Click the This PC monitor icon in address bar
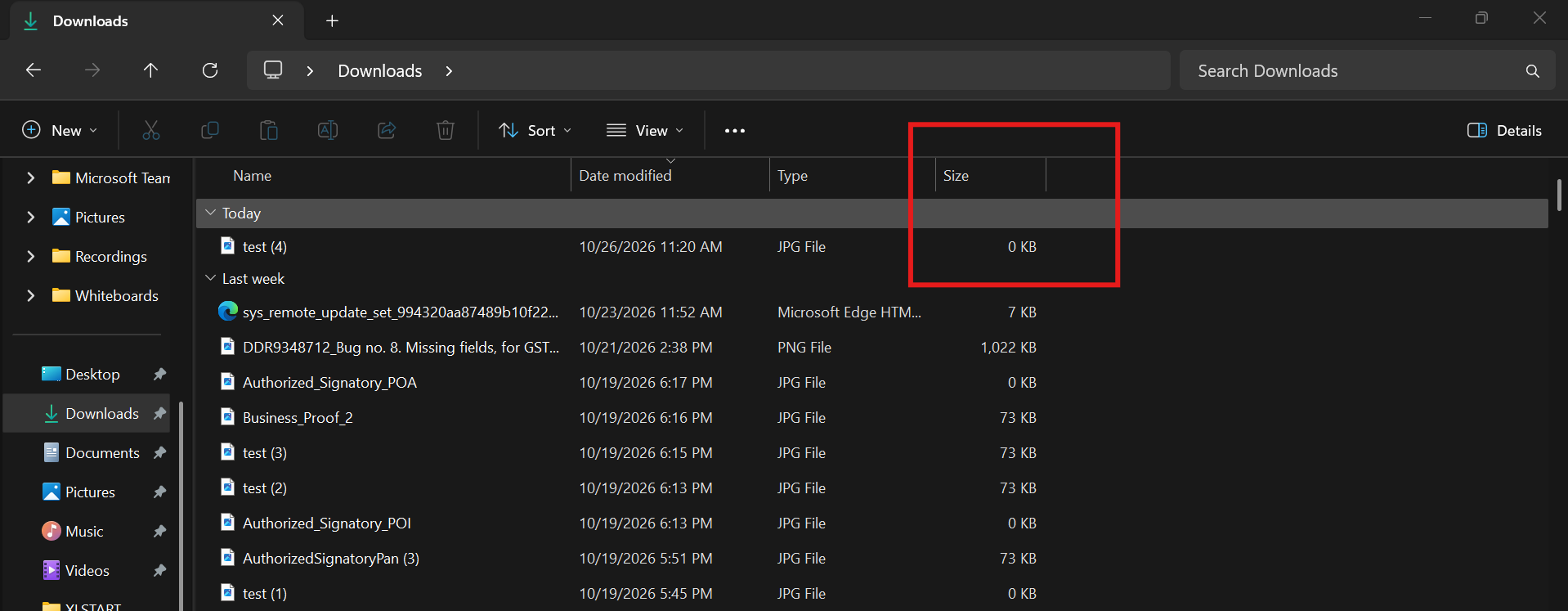Viewport: 1568px width, 611px height. [273, 70]
